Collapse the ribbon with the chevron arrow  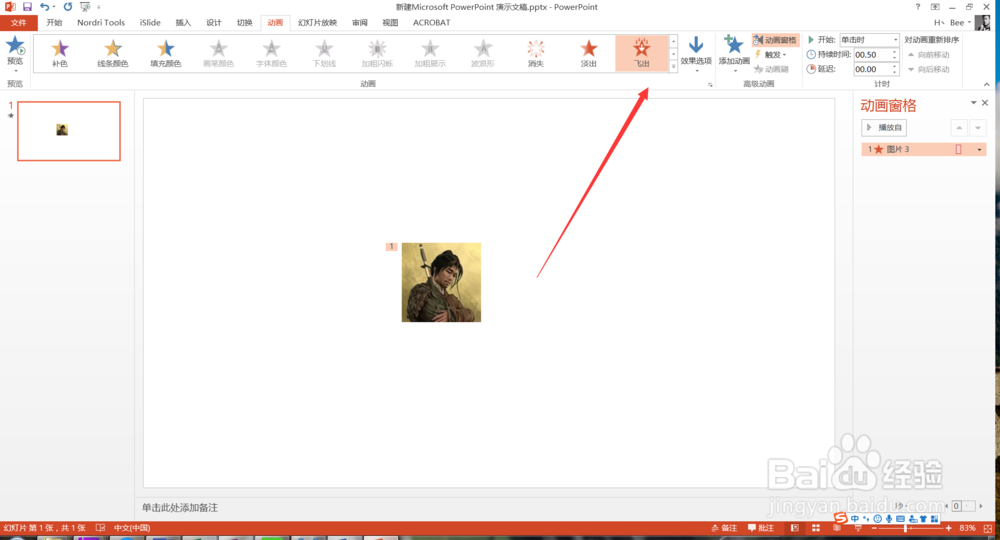coord(987,84)
